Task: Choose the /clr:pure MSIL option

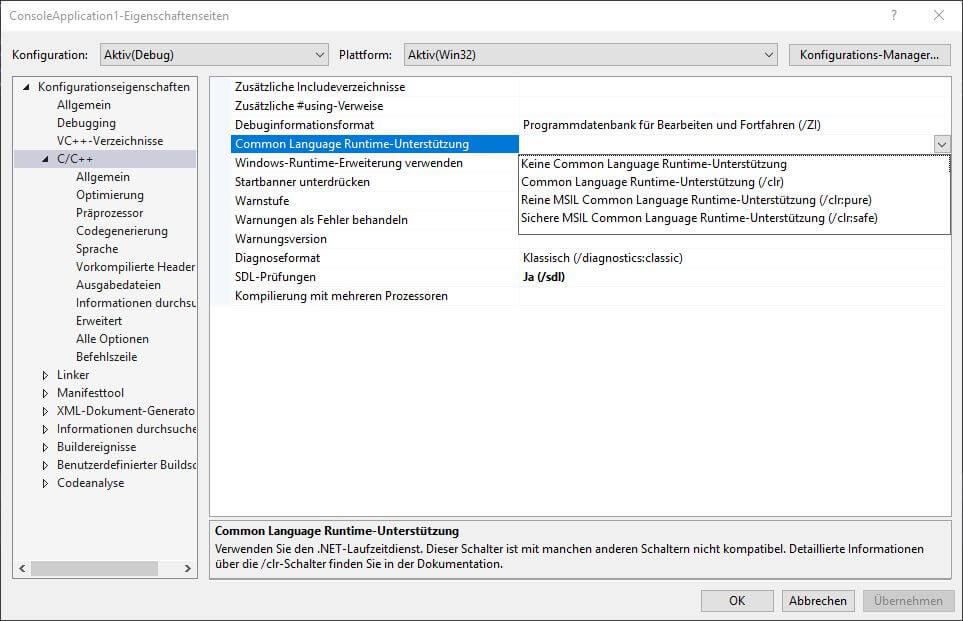Action: [688, 200]
